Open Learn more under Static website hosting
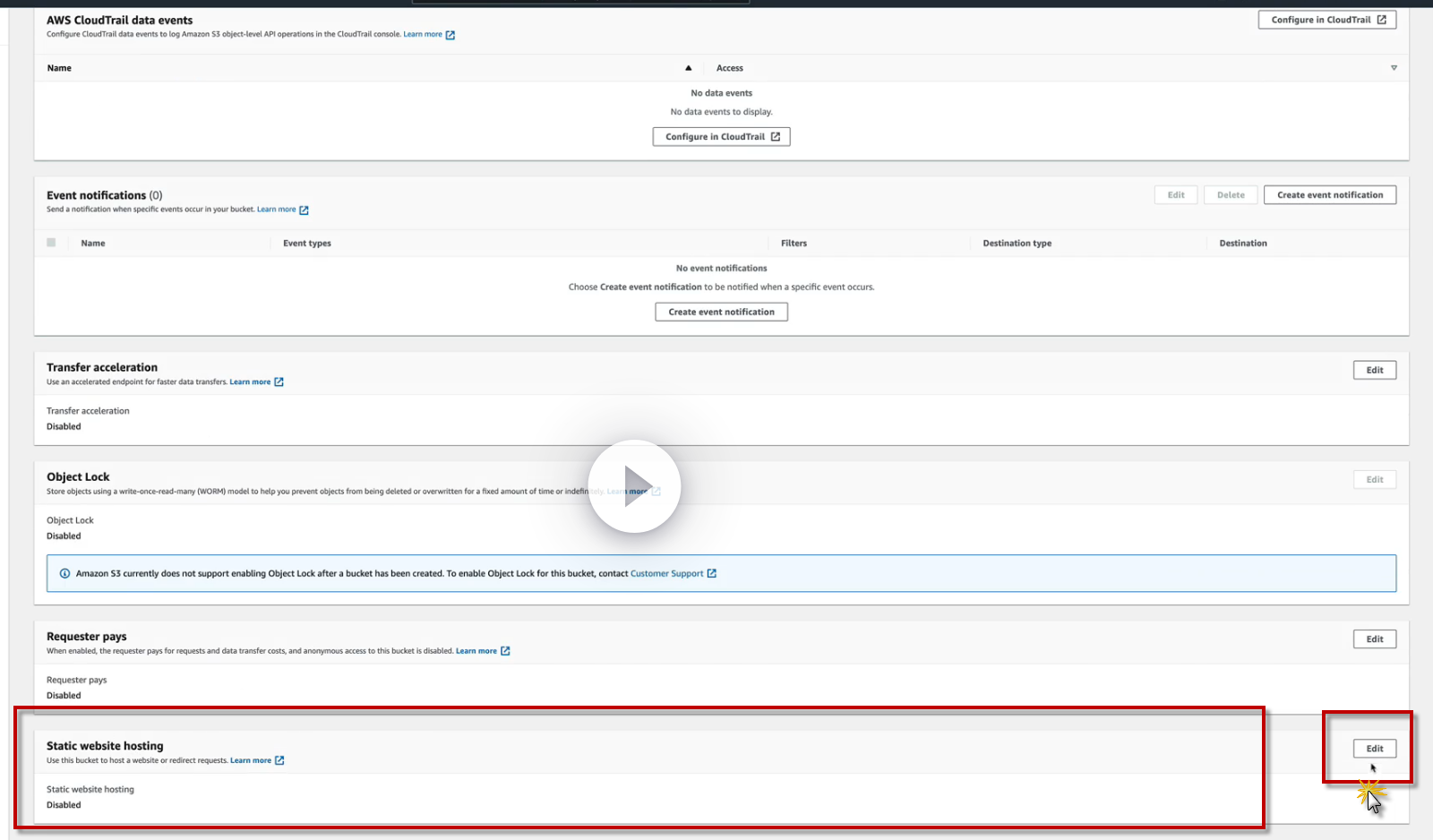Image resolution: width=1433 pixels, height=840 pixels. click(251, 761)
